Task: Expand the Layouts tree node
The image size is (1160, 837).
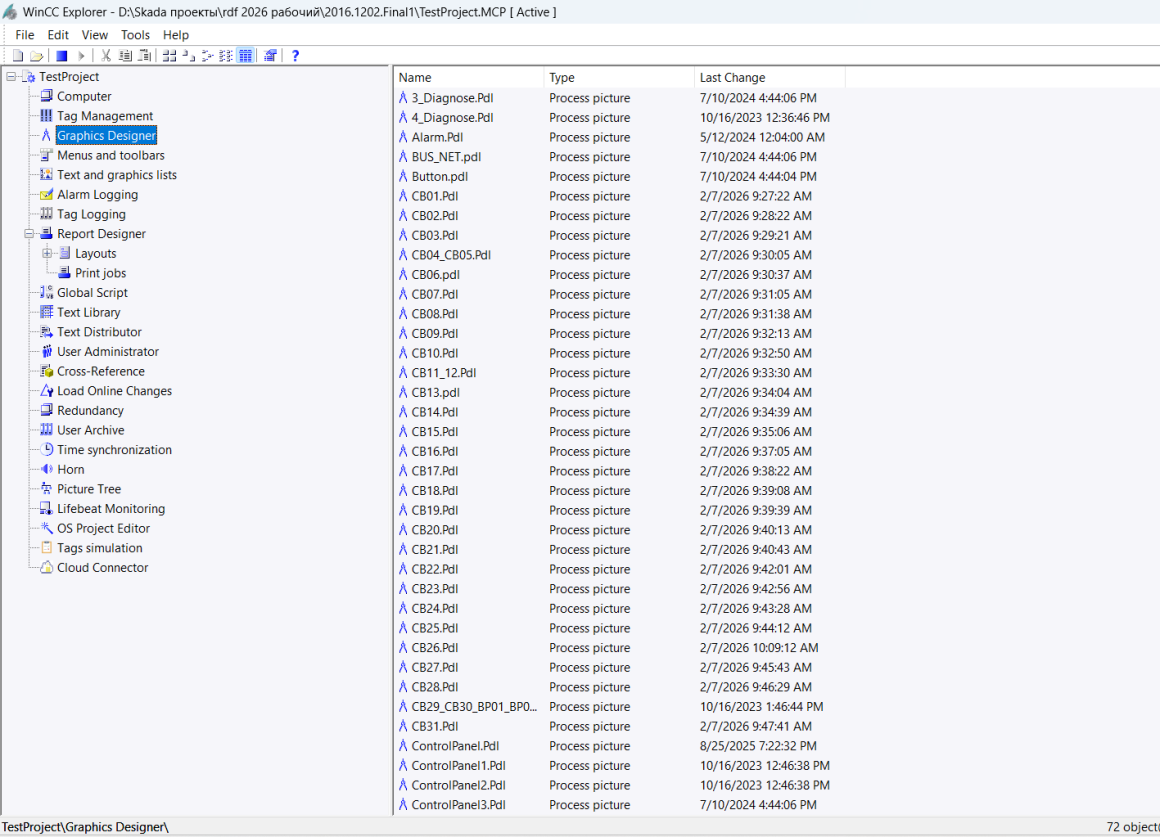Action: 47,254
